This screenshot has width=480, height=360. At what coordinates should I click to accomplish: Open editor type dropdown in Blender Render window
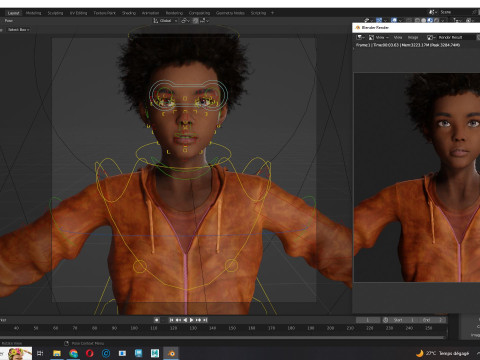click(x=360, y=37)
